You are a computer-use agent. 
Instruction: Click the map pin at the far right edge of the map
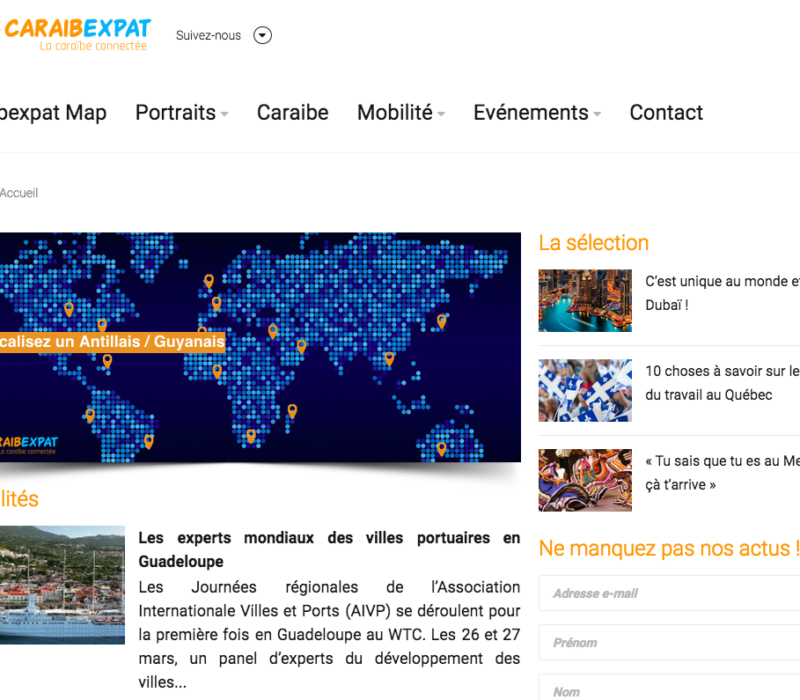(x=441, y=321)
